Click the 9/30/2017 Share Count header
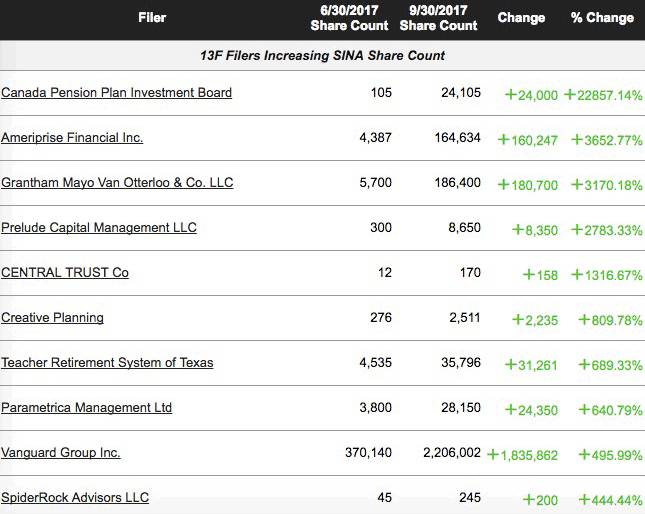 439,18
